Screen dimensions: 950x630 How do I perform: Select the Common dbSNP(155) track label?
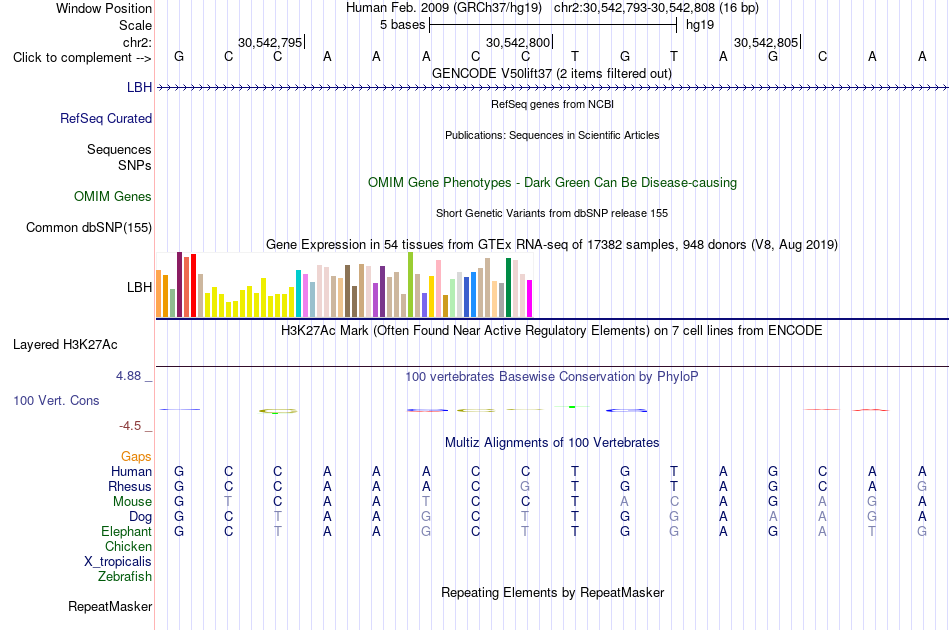pyautogui.click(x=89, y=227)
